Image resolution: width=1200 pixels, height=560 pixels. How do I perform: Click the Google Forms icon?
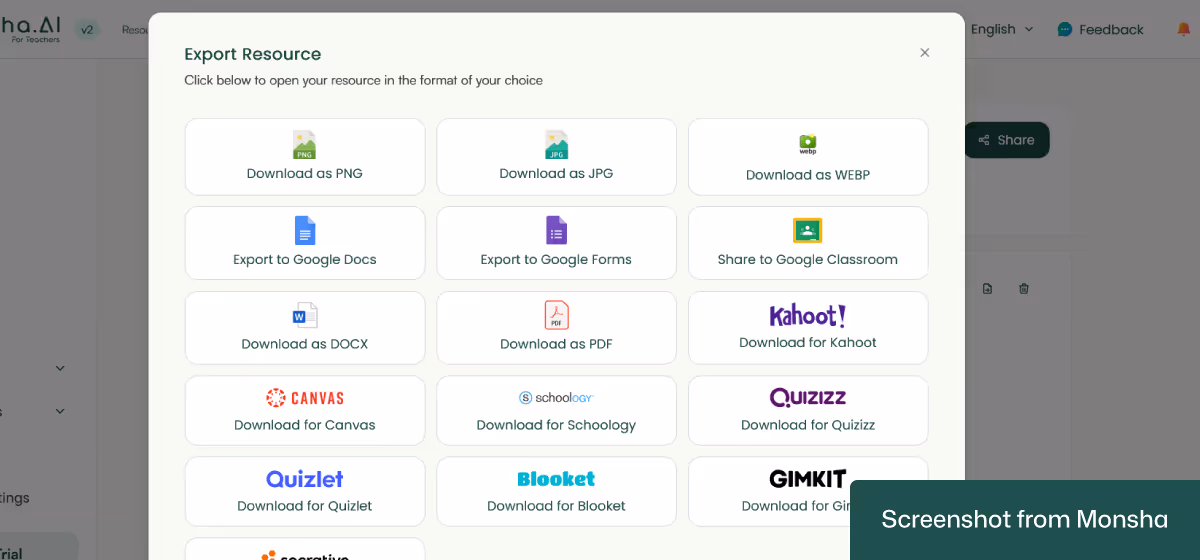[x=556, y=230]
